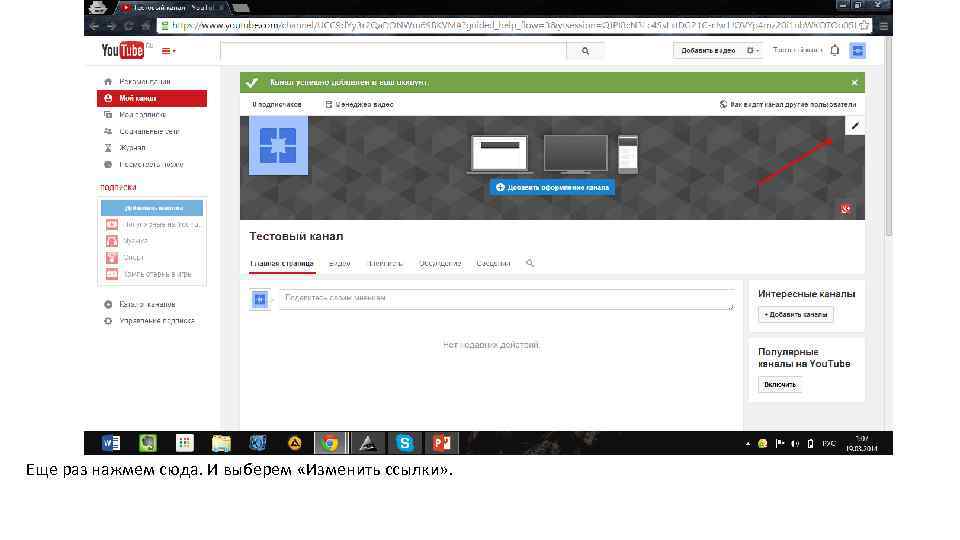Click the blue channel avatar icon
Viewport: 960px width, 540px height.
tap(278, 146)
